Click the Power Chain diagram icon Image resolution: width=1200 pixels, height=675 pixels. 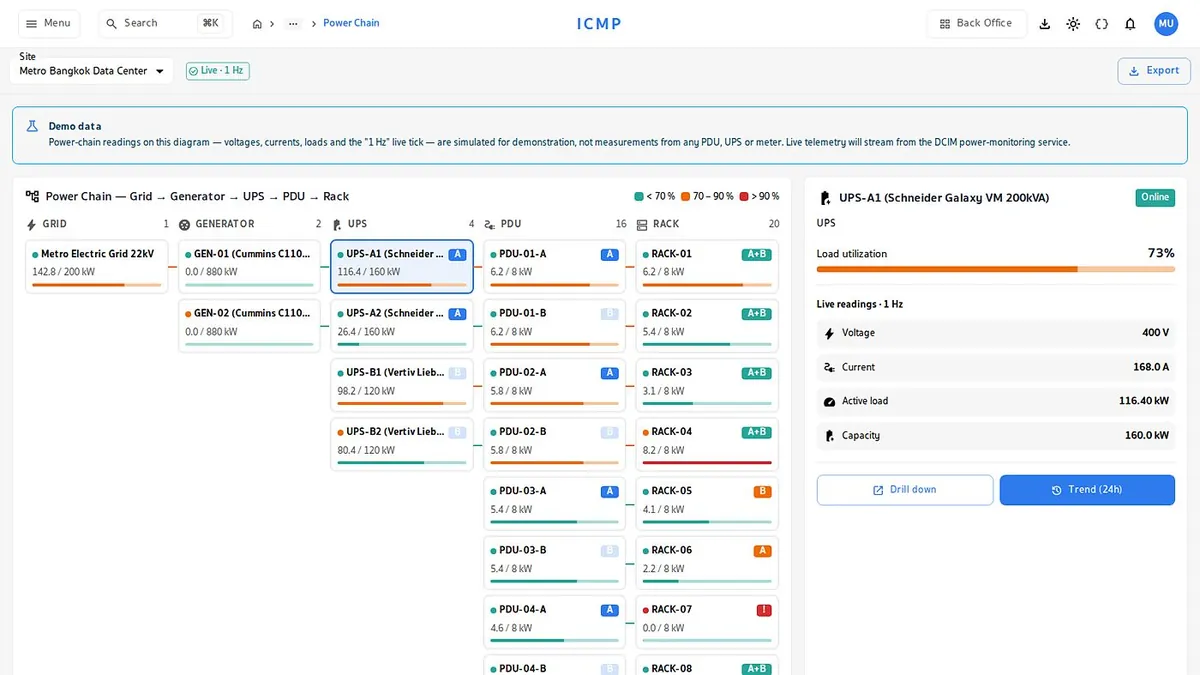pos(33,197)
